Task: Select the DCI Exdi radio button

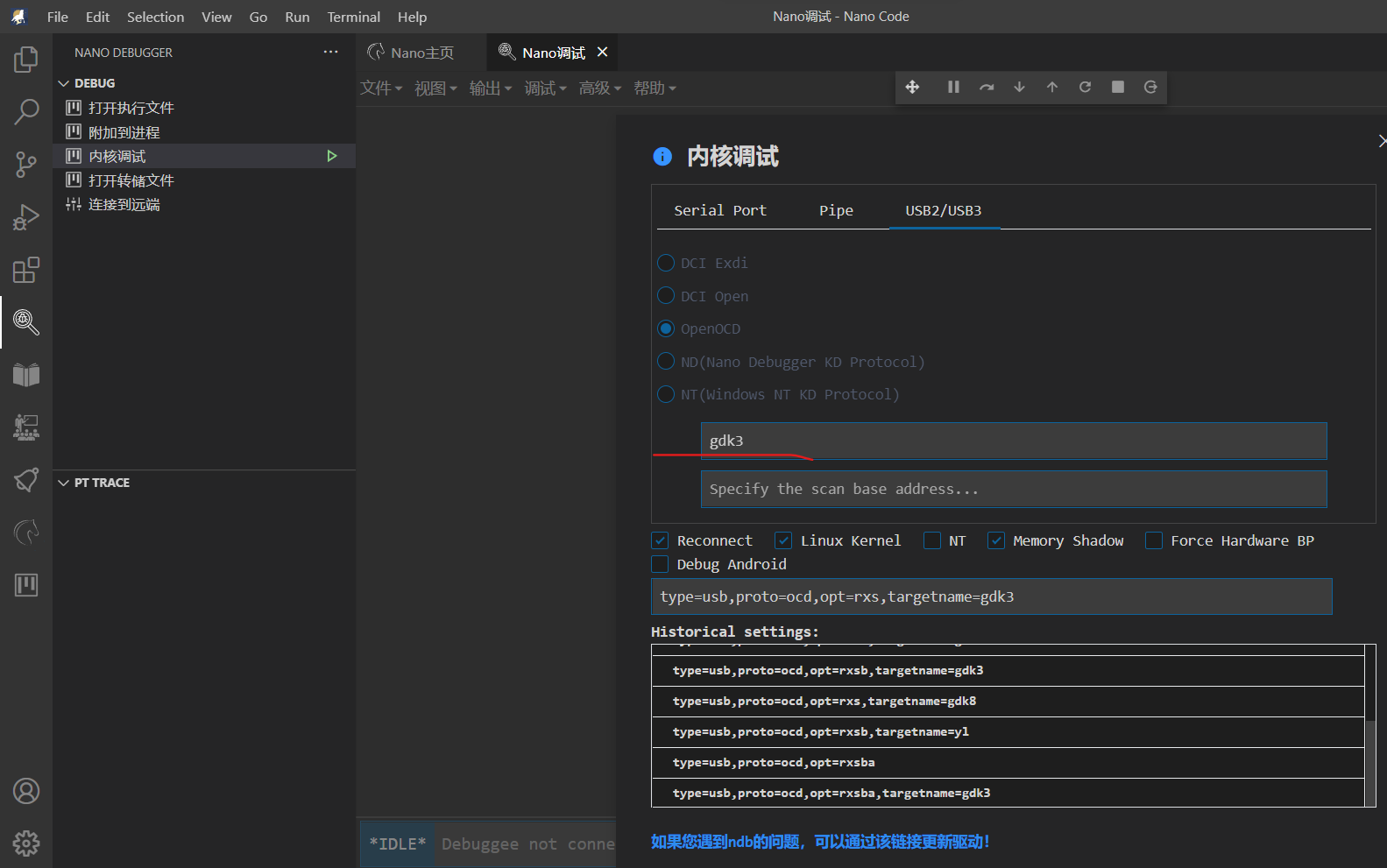Action: tap(666, 263)
